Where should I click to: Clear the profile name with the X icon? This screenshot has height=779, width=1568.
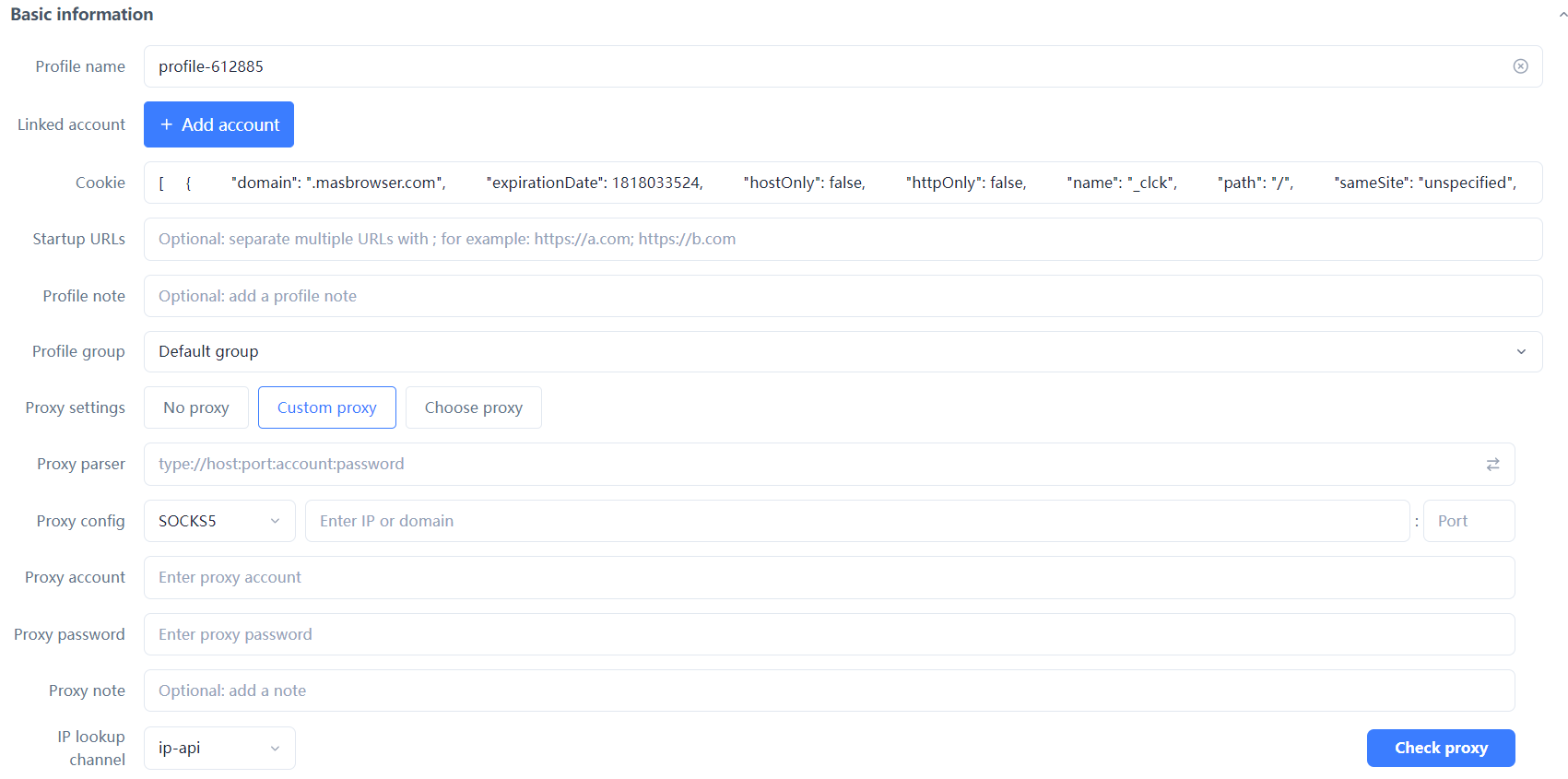1520,66
